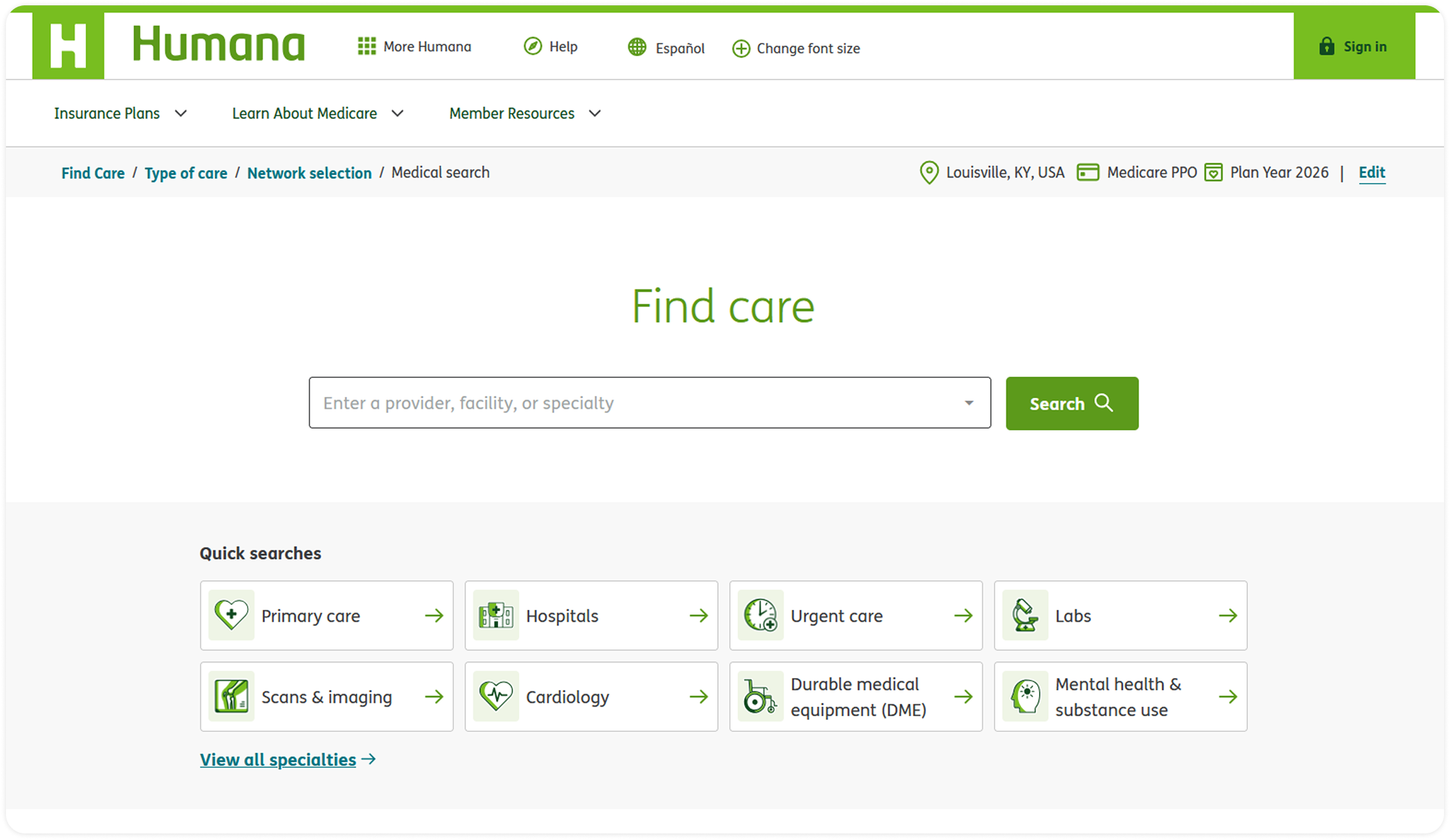The image size is (1450, 840).
Task: Open the Insurance Plans menu
Action: click(120, 114)
